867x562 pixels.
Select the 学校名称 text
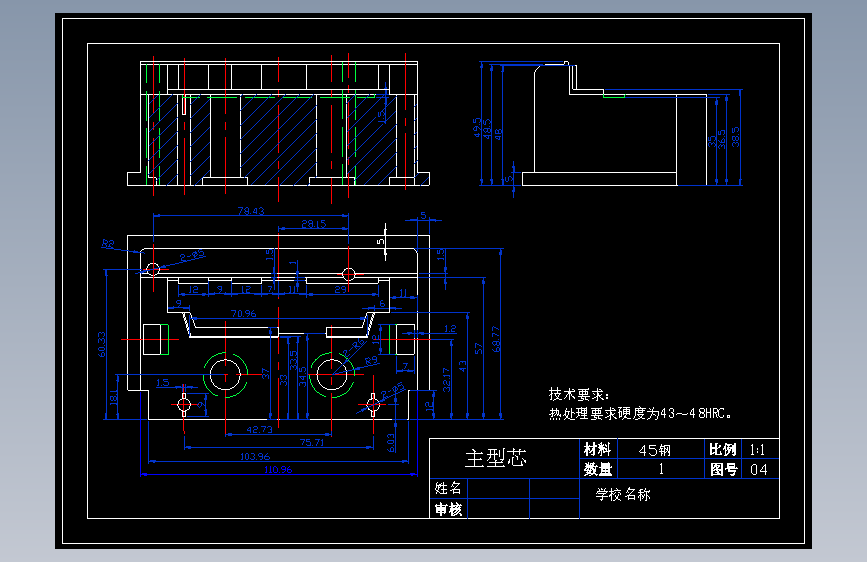[623, 494]
